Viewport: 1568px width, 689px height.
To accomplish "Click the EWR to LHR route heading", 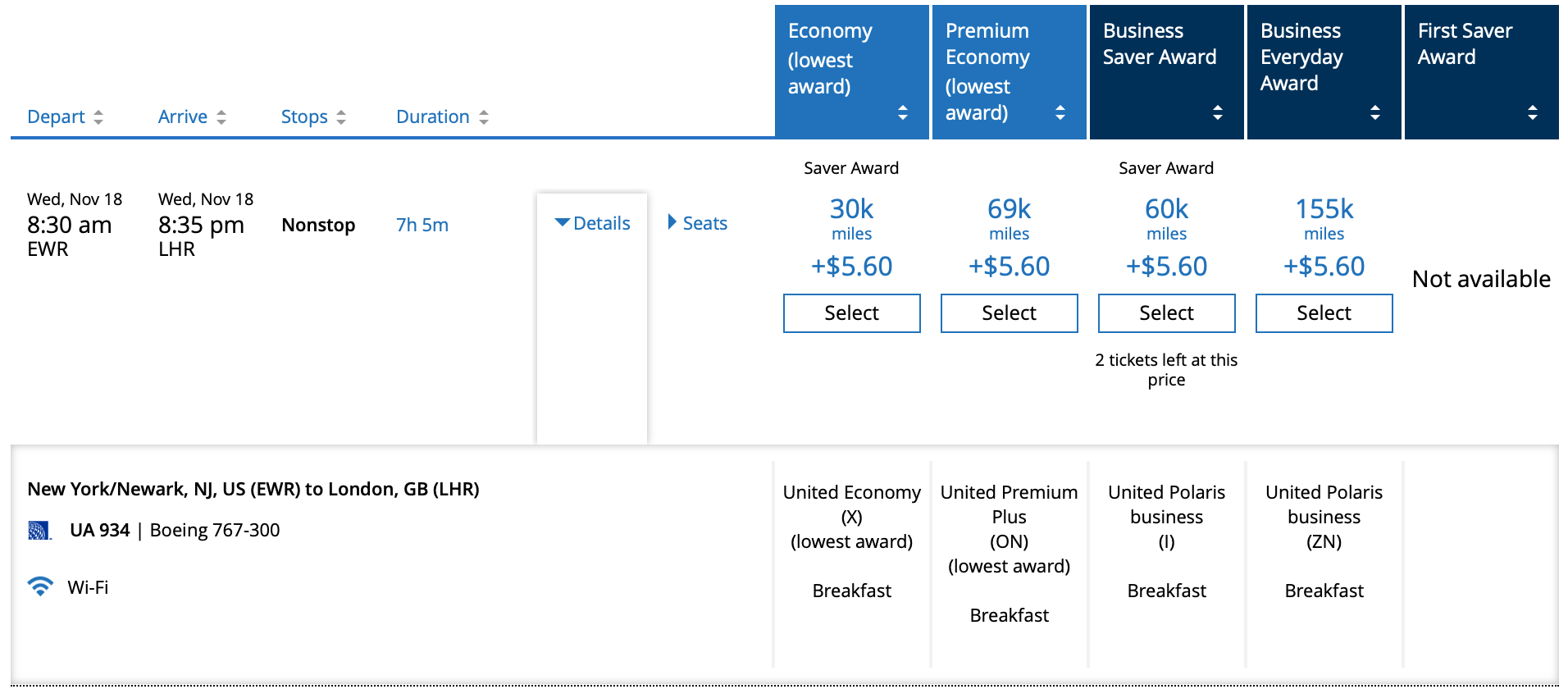I will point(253,489).
